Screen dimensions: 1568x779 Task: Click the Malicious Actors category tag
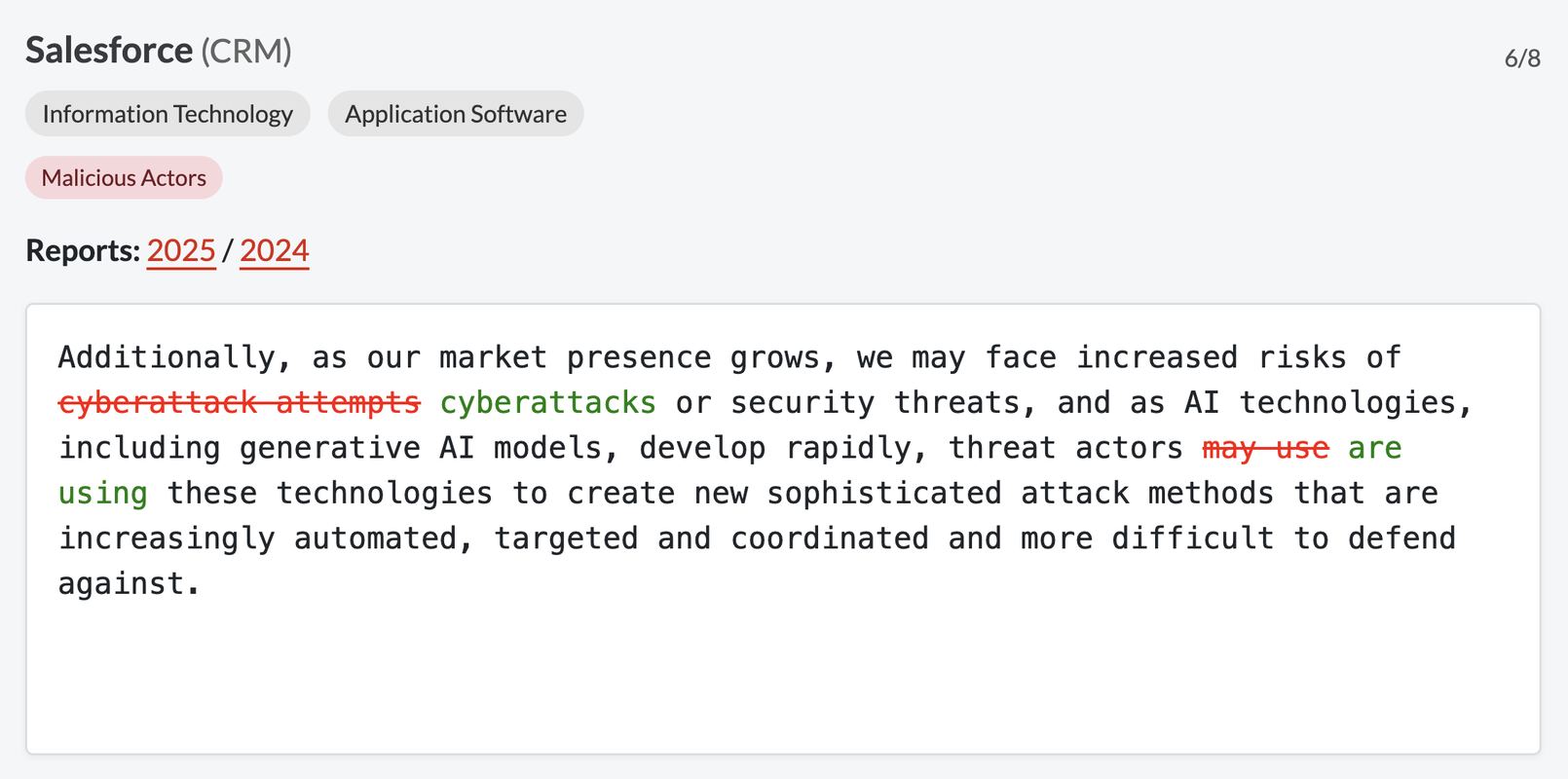pyautogui.click(x=124, y=178)
